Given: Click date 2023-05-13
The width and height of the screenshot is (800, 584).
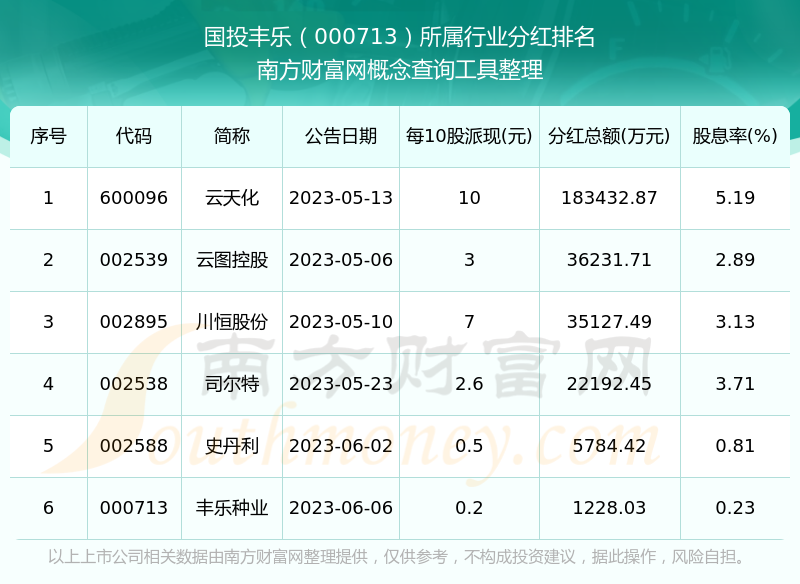Looking at the screenshot, I should pyautogui.click(x=341, y=198).
